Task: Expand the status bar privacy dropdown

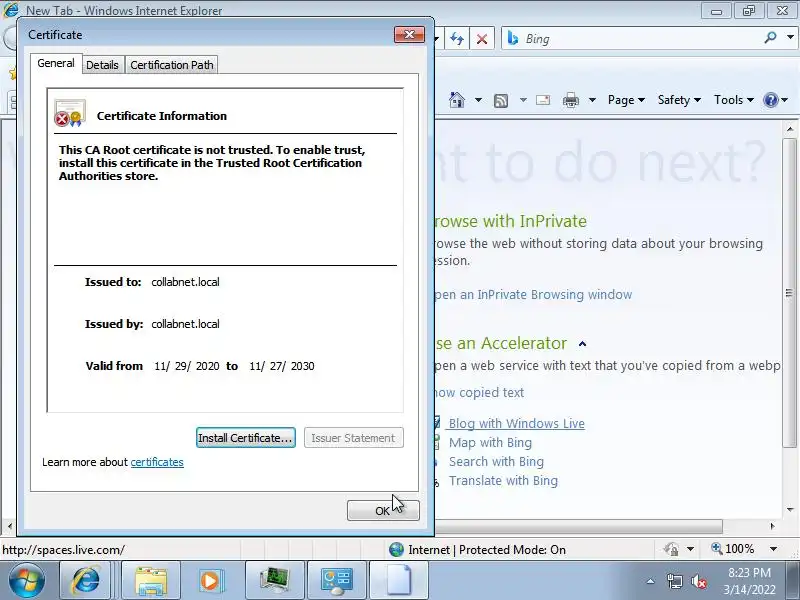Action: click(x=690, y=549)
